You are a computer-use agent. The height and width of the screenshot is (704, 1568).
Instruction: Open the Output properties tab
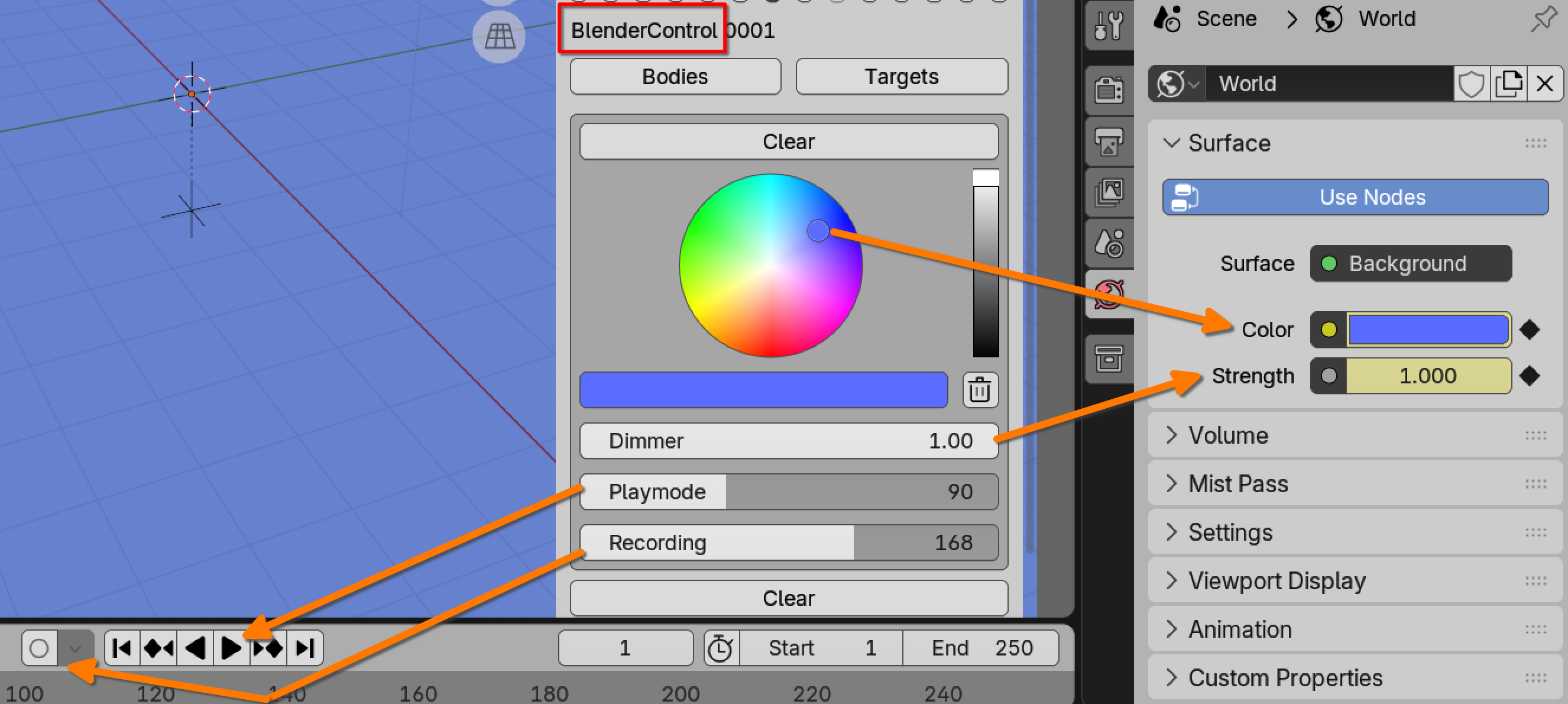point(1109,141)
